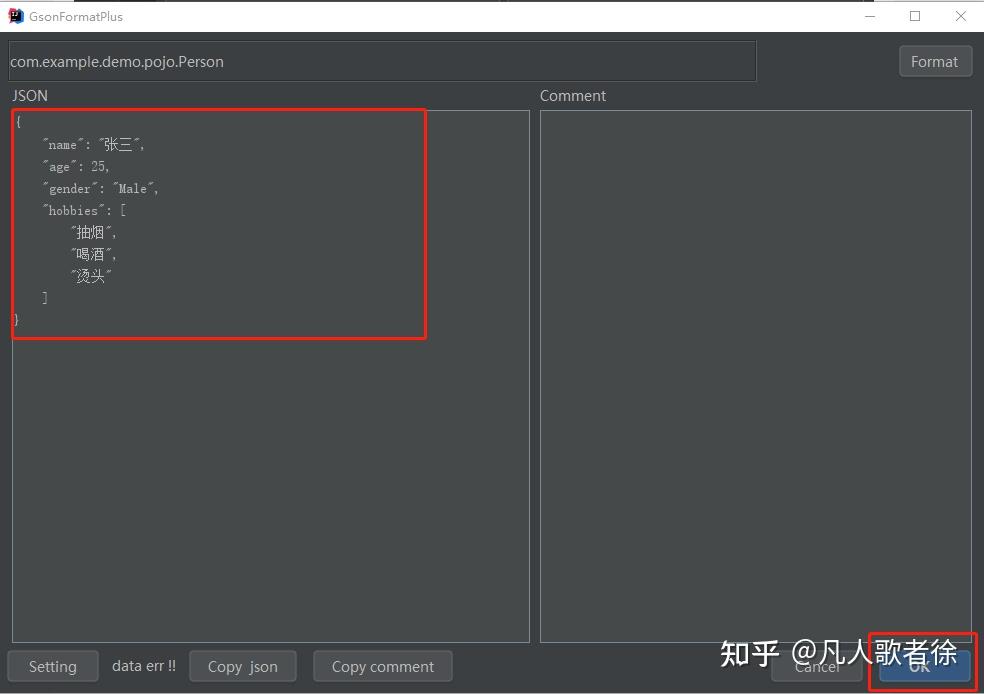
Task: Click the Comment panel label
Action: pyautogui.click(x=572, y=95)
